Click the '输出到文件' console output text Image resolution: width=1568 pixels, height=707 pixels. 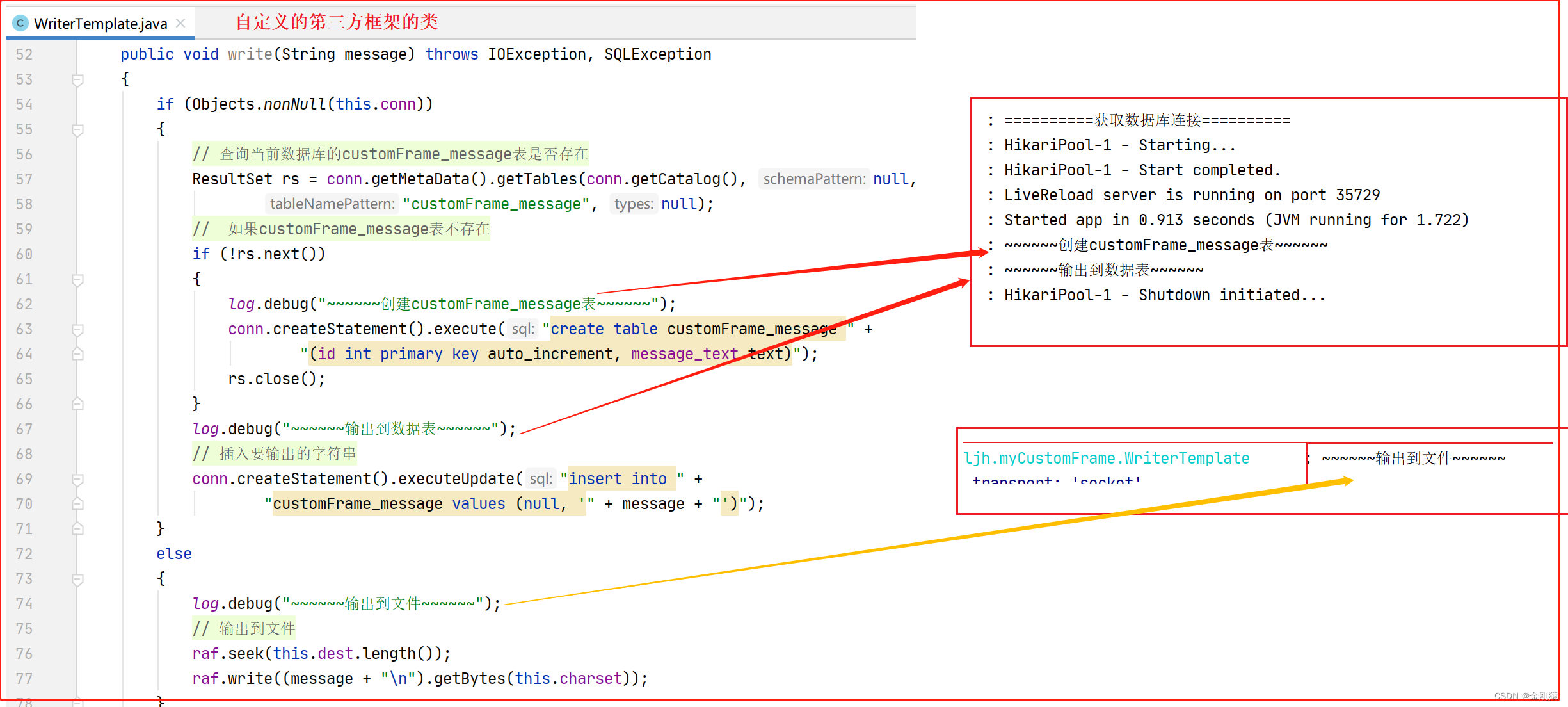(x=1414, y=459)
